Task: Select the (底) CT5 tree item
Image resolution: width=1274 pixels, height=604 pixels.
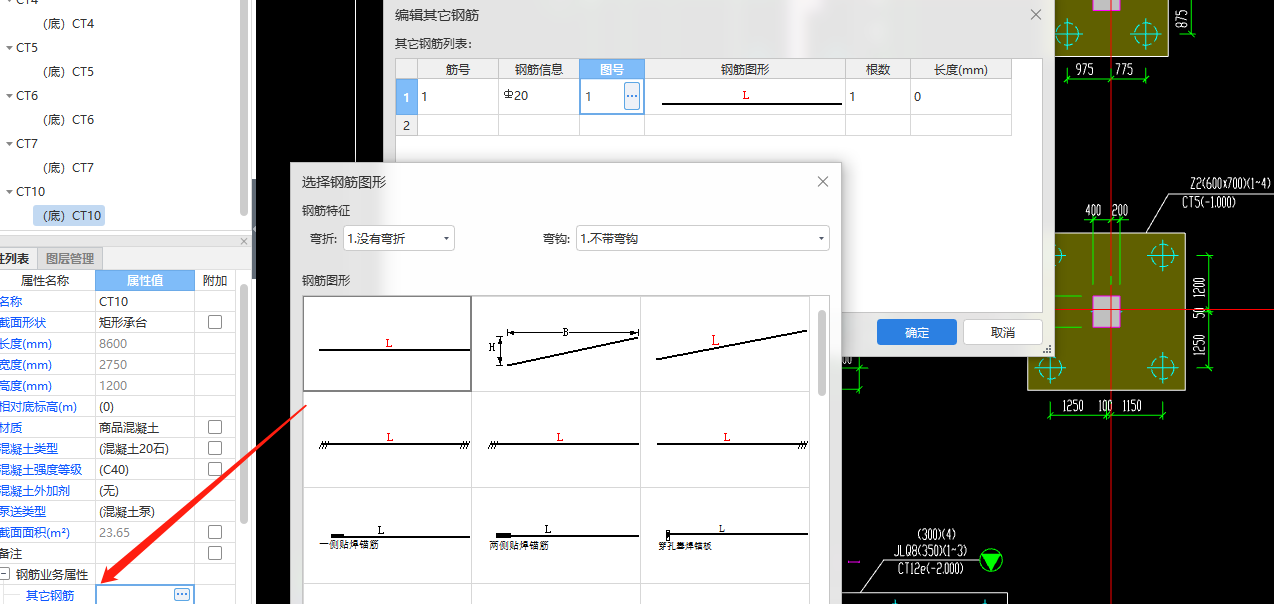Action: click(x=68, y=72)
